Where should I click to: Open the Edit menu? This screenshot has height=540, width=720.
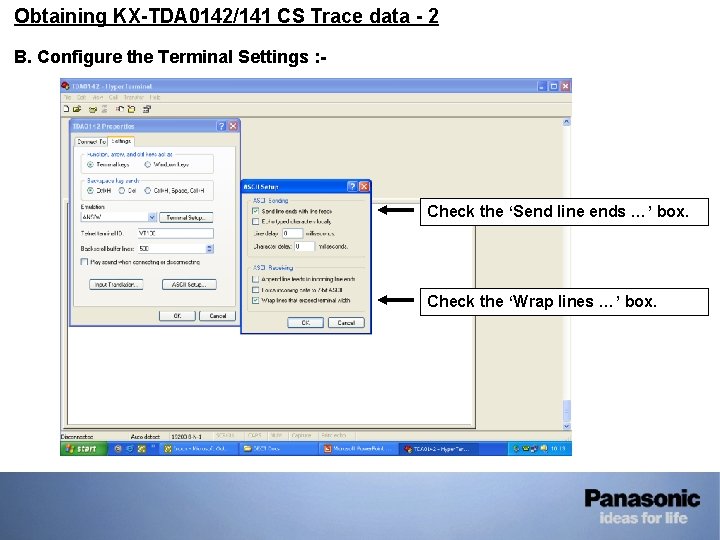tap(81, 97)
